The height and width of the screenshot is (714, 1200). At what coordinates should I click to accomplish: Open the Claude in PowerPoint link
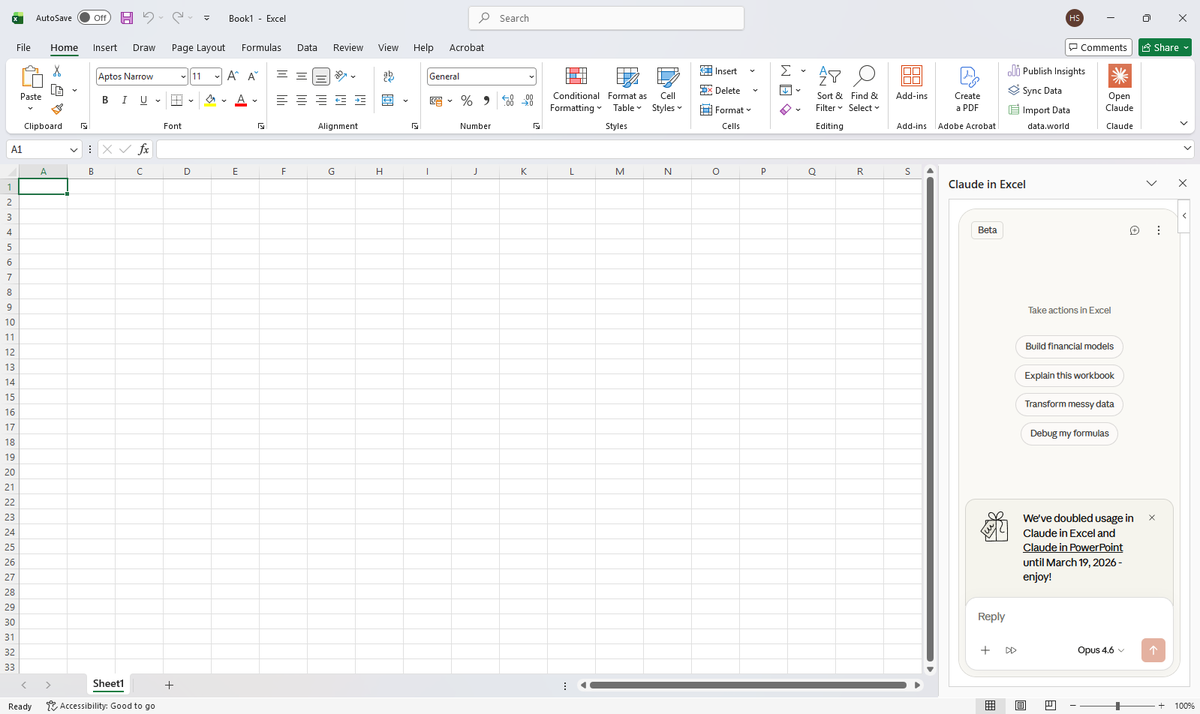pyautogui.click(x=1072, y=548)
